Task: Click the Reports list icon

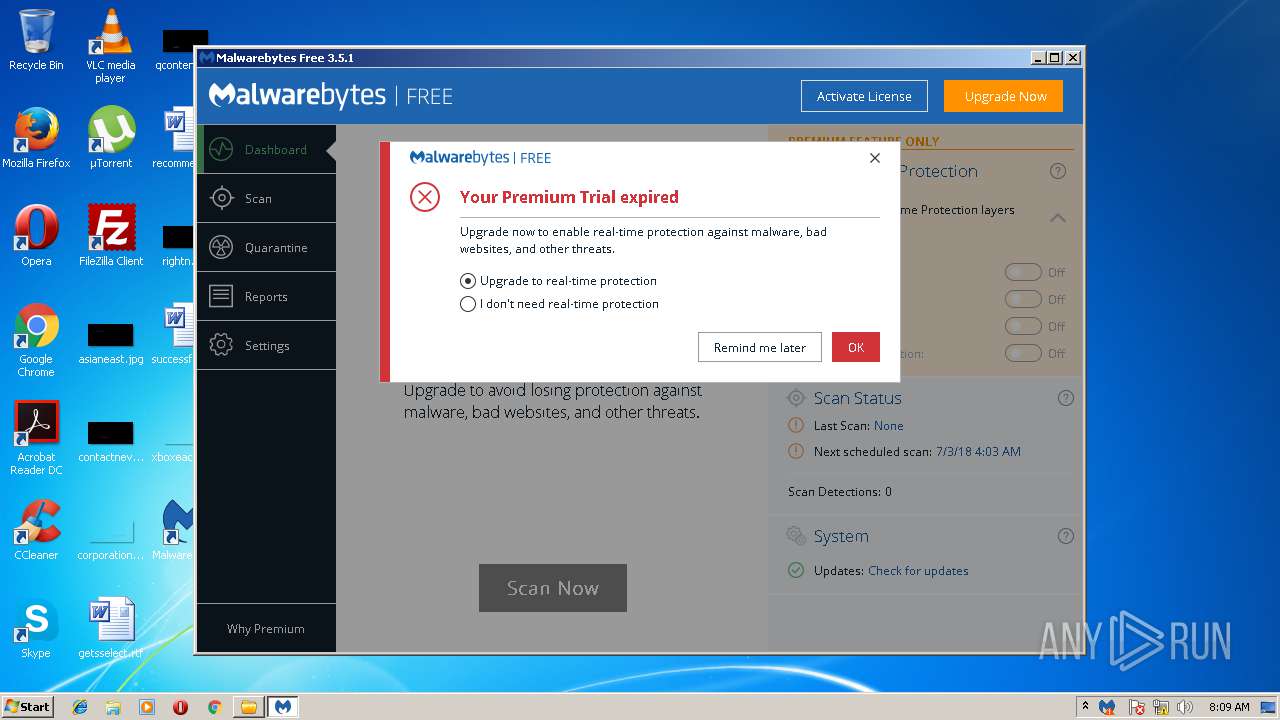Action: pos(221,296)
